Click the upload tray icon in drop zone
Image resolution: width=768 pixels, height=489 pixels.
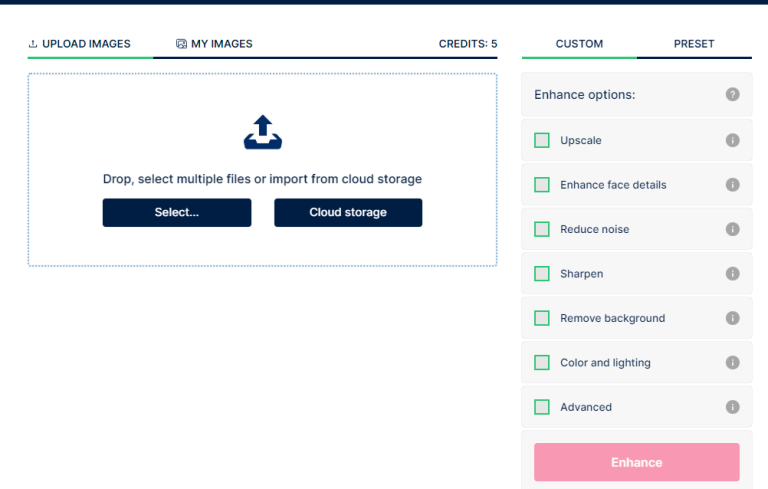262,133
